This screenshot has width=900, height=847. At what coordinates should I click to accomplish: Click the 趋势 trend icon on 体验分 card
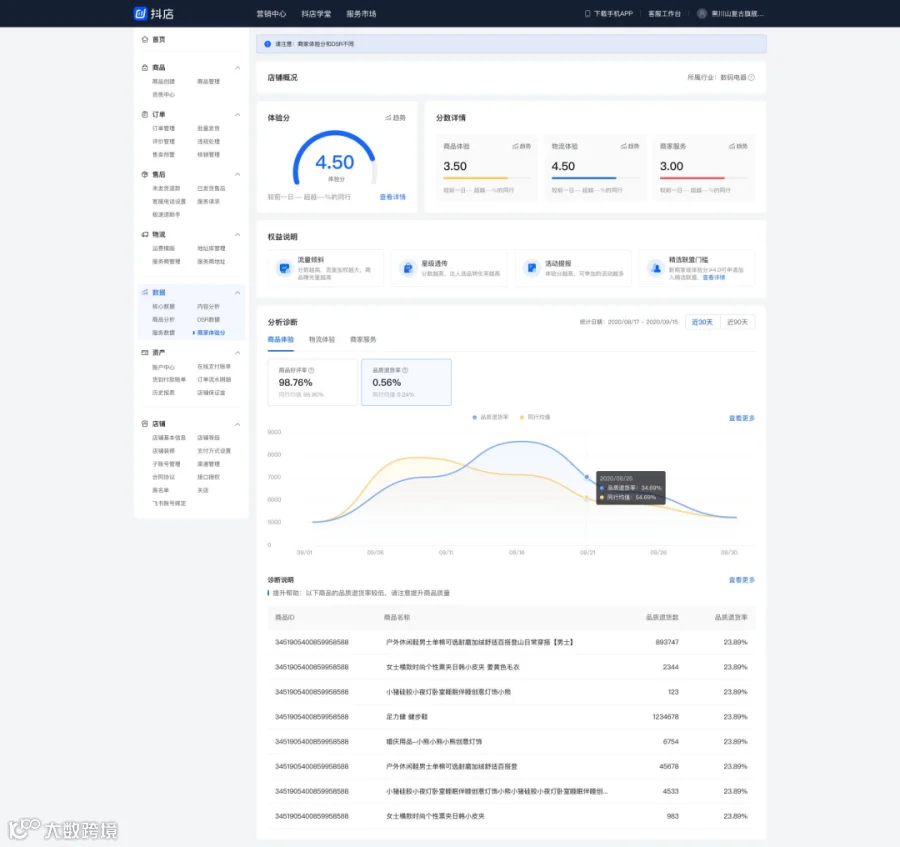[389, 118]
